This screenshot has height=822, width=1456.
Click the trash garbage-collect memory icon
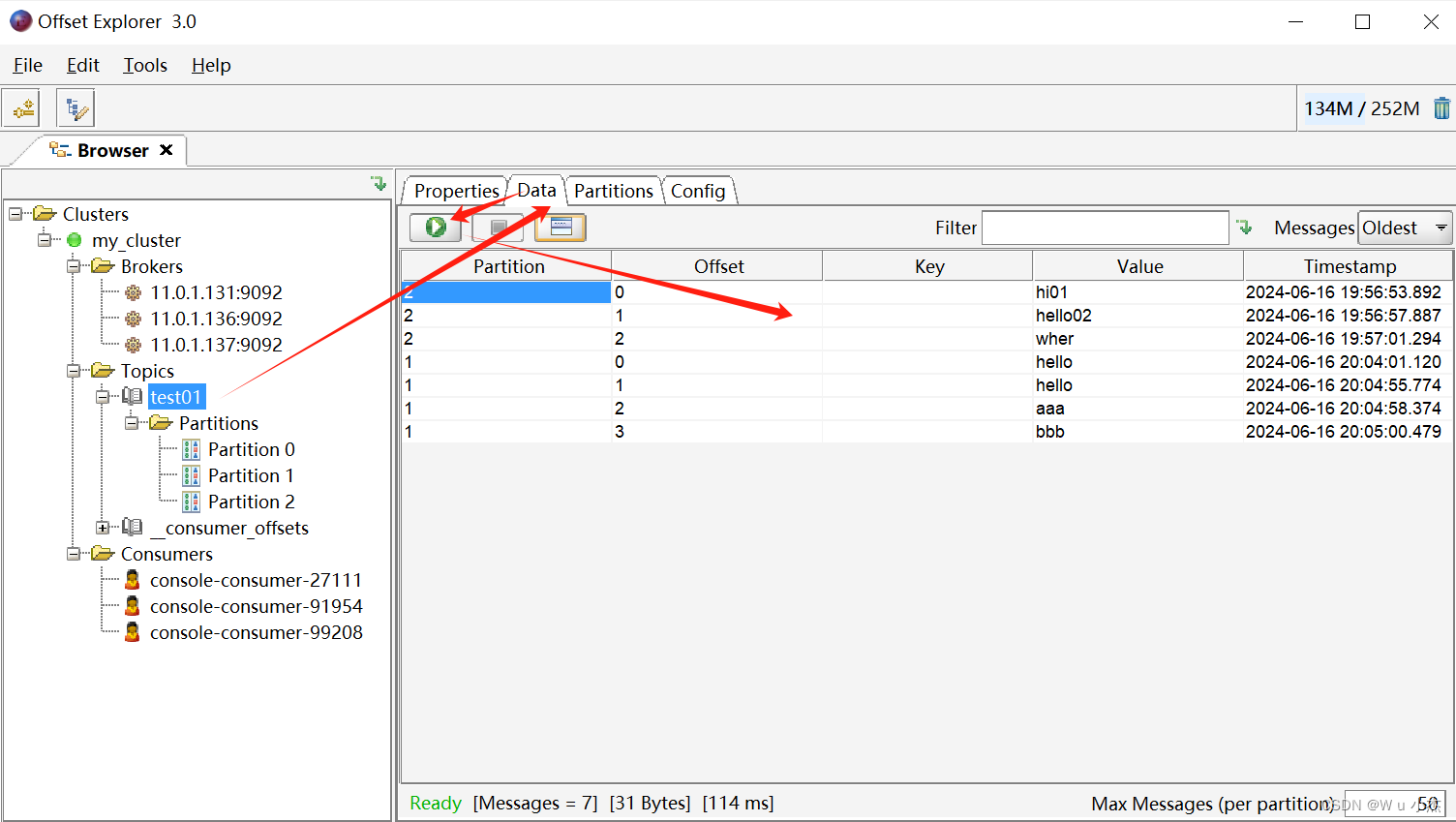(x=1441, y=108)
